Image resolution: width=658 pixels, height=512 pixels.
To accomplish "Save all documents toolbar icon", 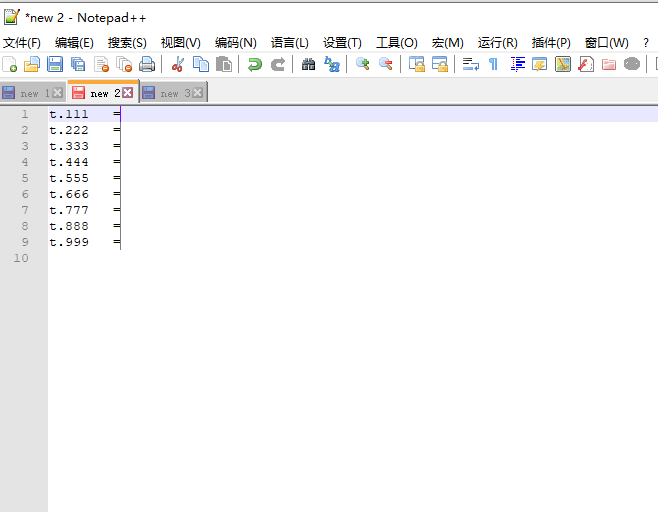I will coord(78,64).
